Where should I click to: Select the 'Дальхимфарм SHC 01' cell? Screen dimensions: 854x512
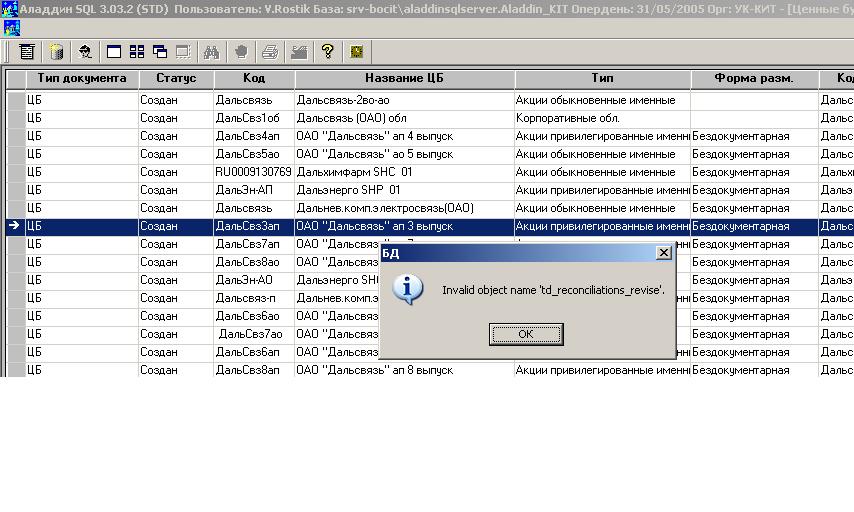click(x=404, y=172)
